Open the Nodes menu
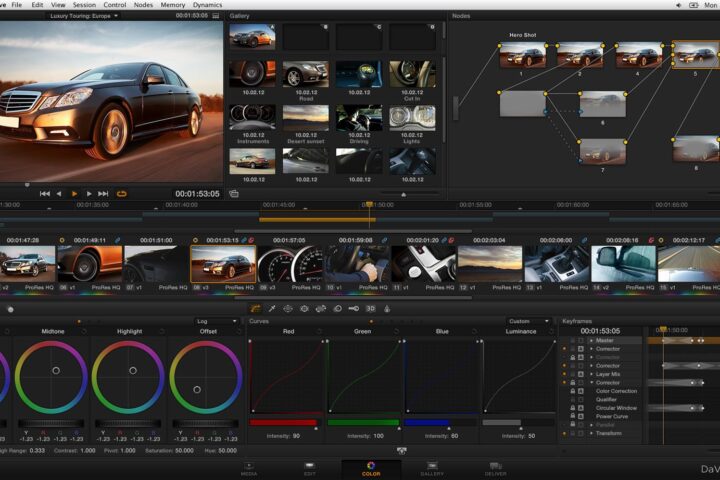Screen dimensions: 720x480 (x=143, y=5)
